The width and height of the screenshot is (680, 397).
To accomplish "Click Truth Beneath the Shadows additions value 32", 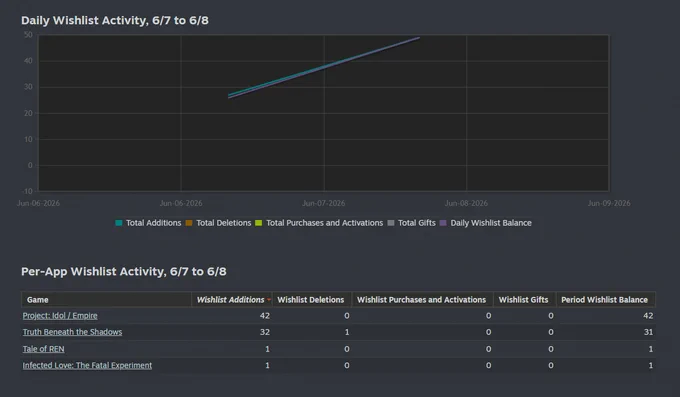I will tap(265, 332).
